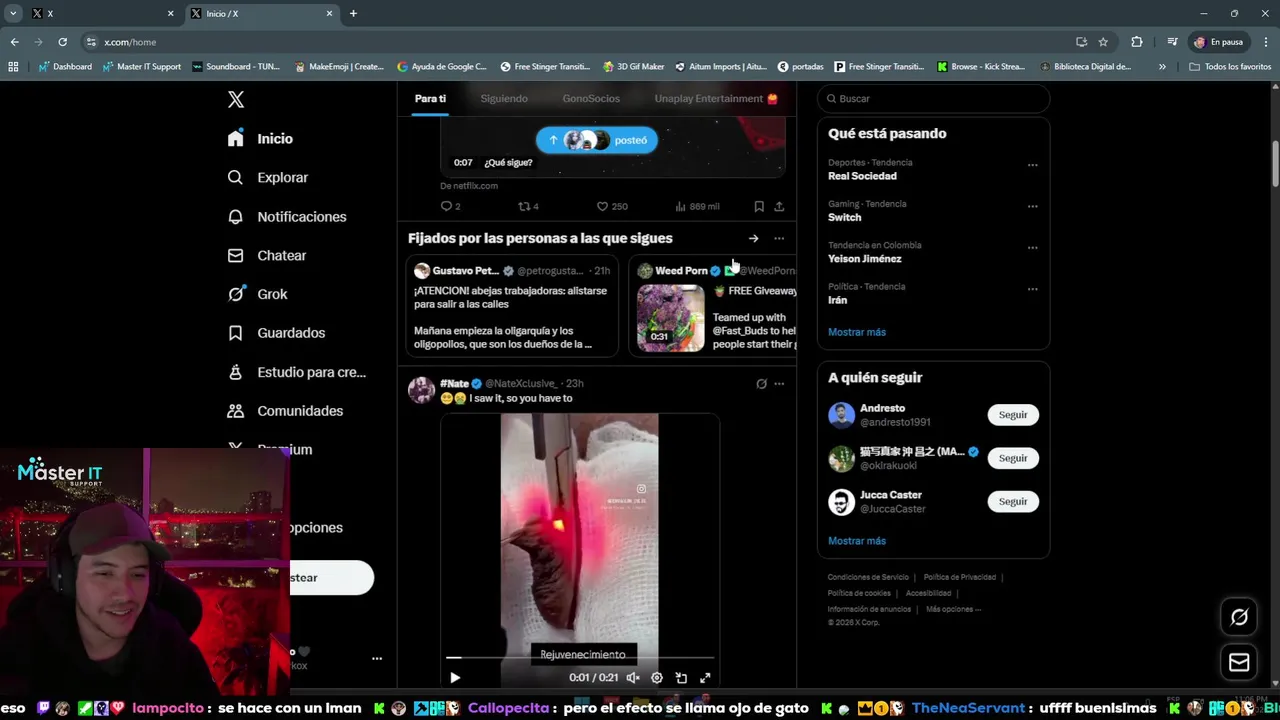Open Weed Porn video thumbnail
1280x720 pixels.
tap(671, 318)
